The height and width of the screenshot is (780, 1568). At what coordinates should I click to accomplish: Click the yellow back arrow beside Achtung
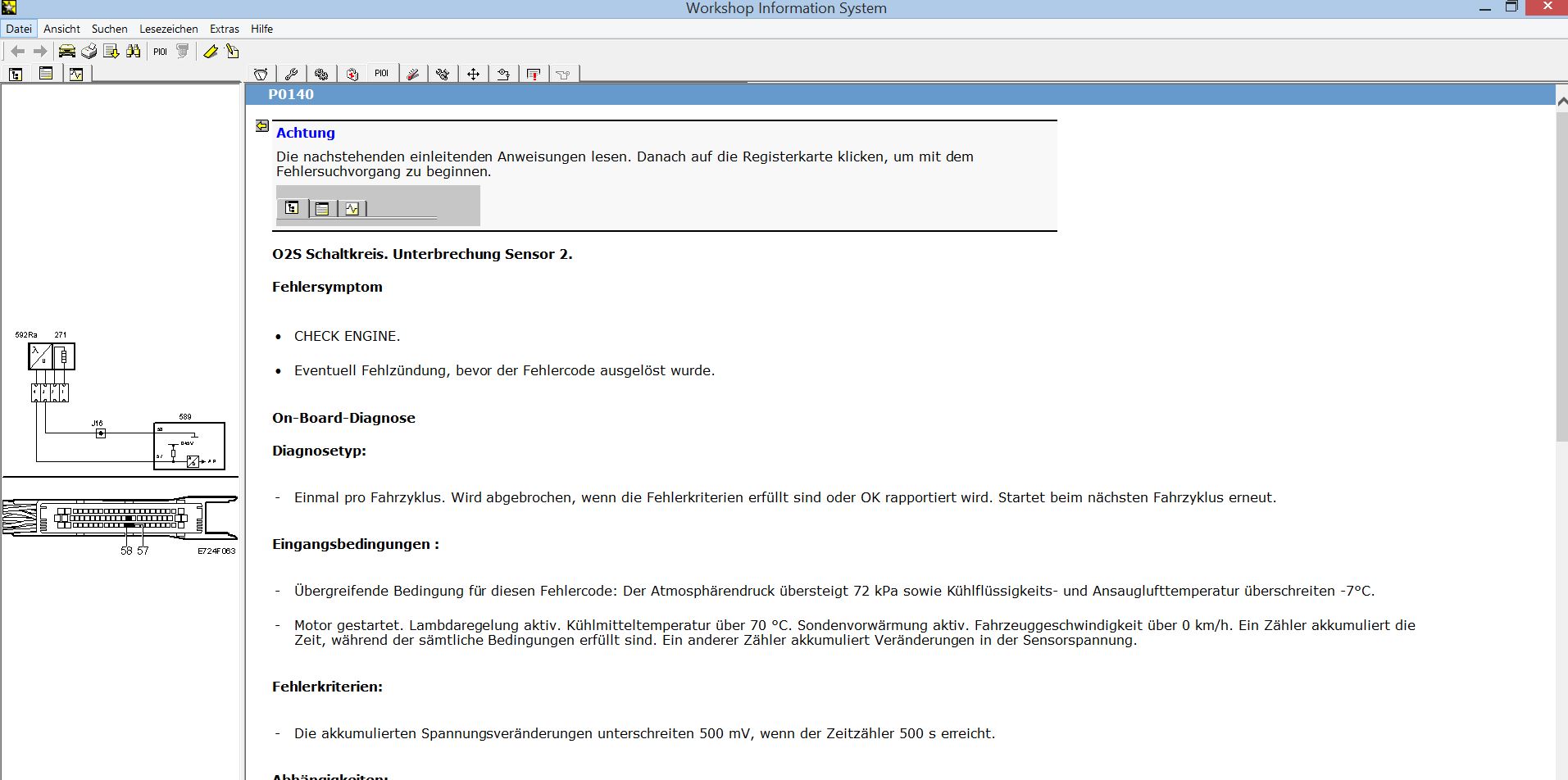click(262, 125)
